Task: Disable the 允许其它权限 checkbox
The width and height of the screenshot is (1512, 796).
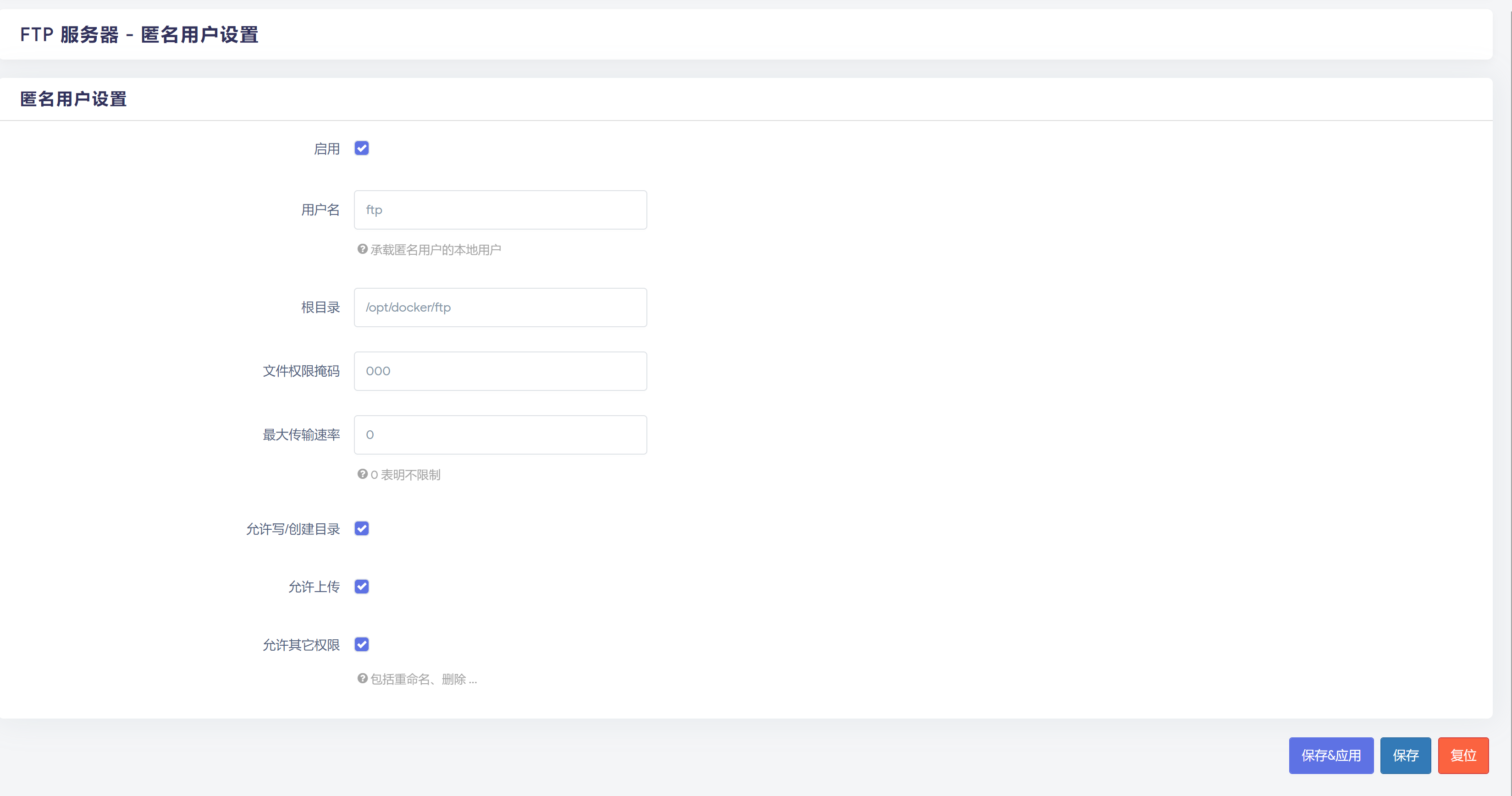Action: pos(362,645)
